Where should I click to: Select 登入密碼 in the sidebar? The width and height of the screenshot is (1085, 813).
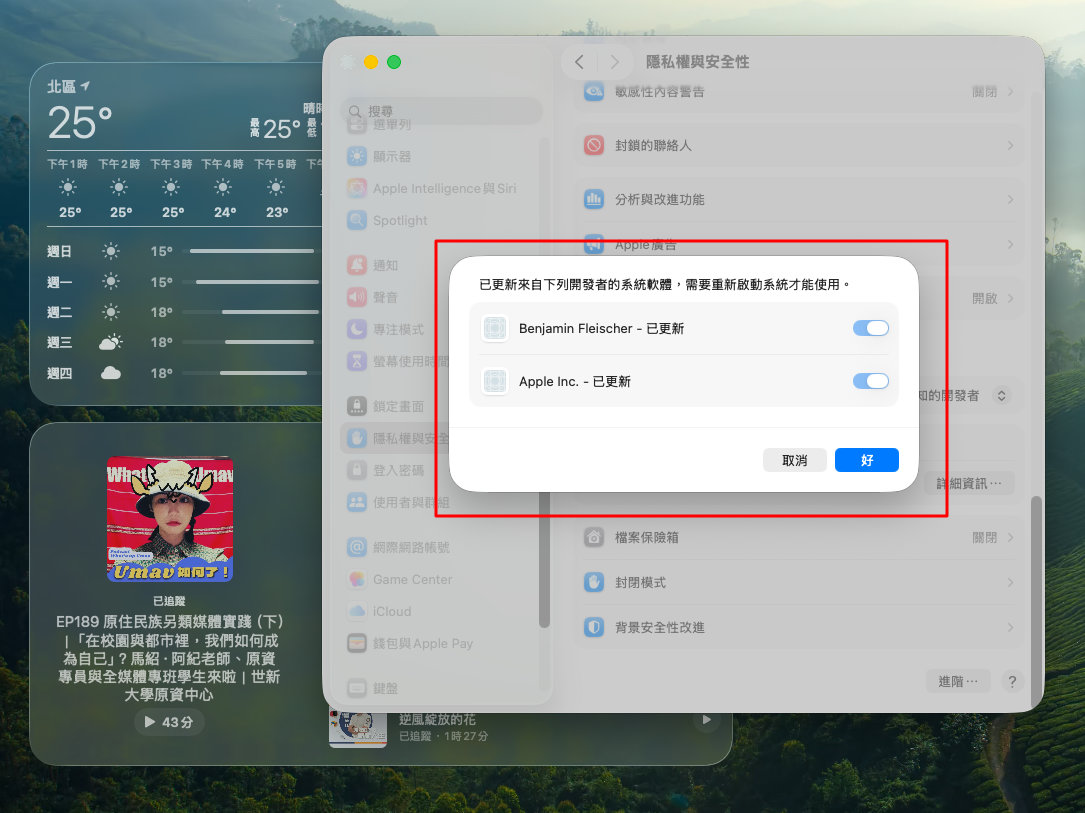357,470
